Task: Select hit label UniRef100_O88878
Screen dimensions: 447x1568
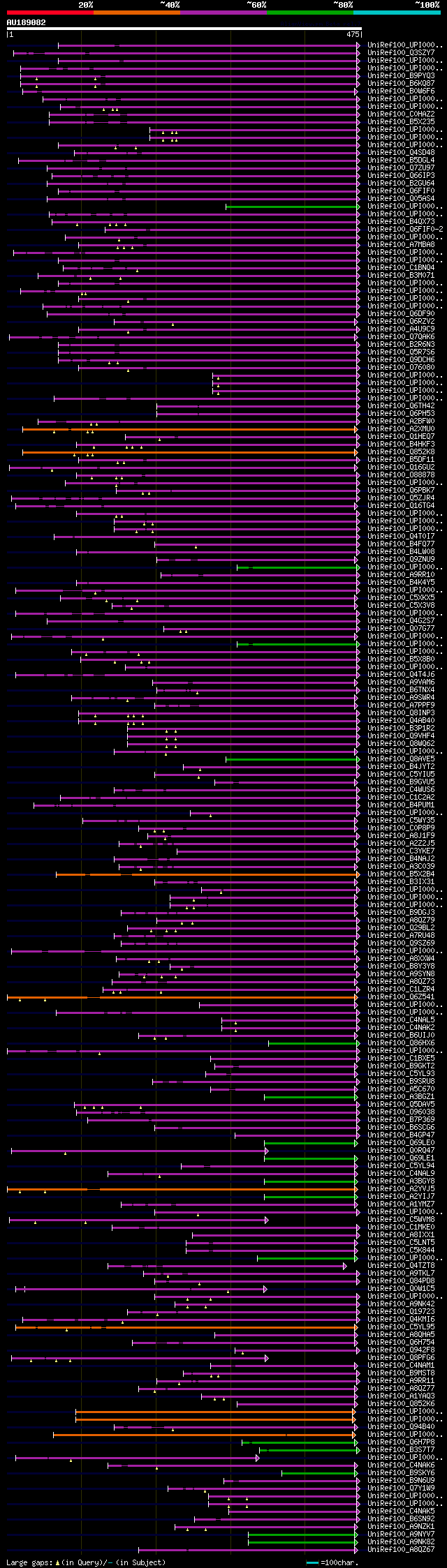Action: click(401, 475)
